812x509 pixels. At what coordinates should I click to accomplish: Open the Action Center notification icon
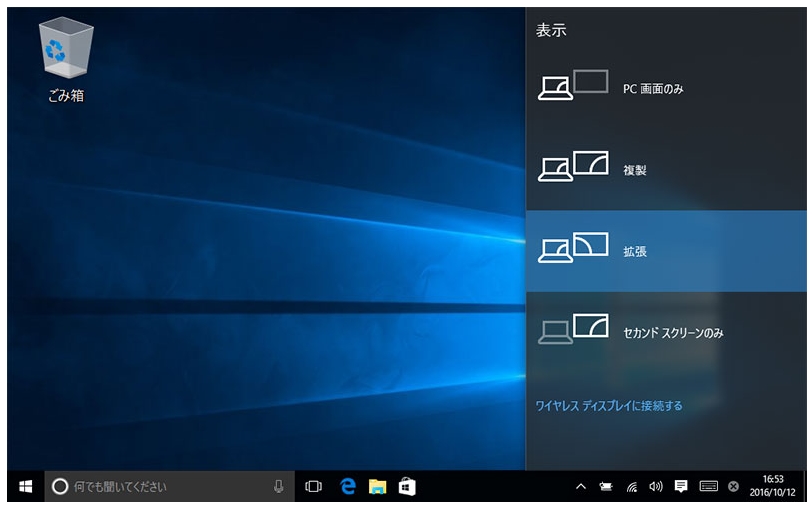681,486
